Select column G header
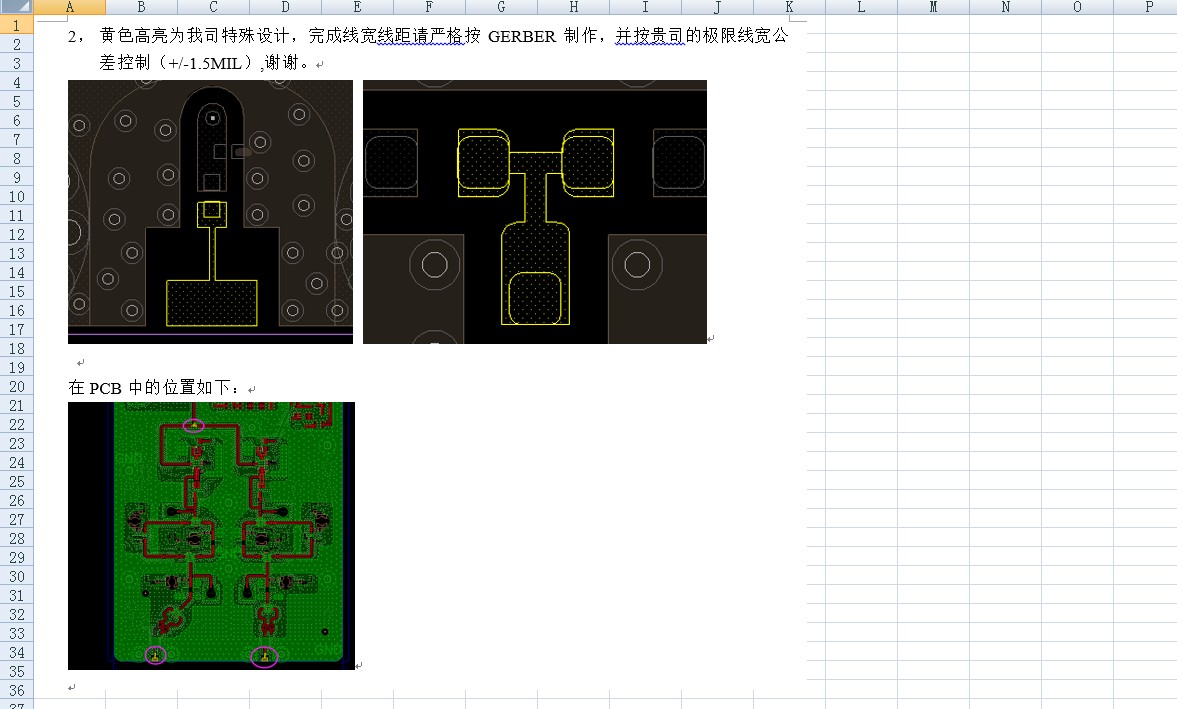The height and width of the screenshot is (709, 1177). pos(502,7)
